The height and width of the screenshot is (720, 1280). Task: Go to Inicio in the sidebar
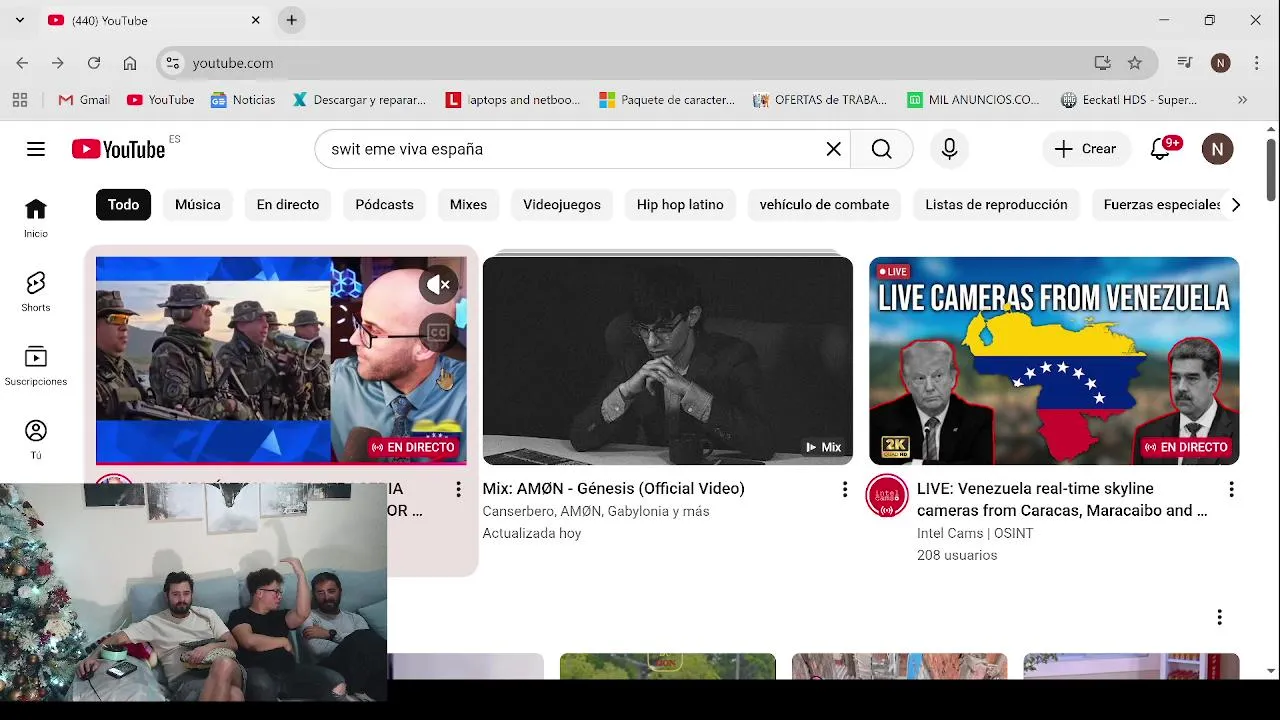point(36,218)
